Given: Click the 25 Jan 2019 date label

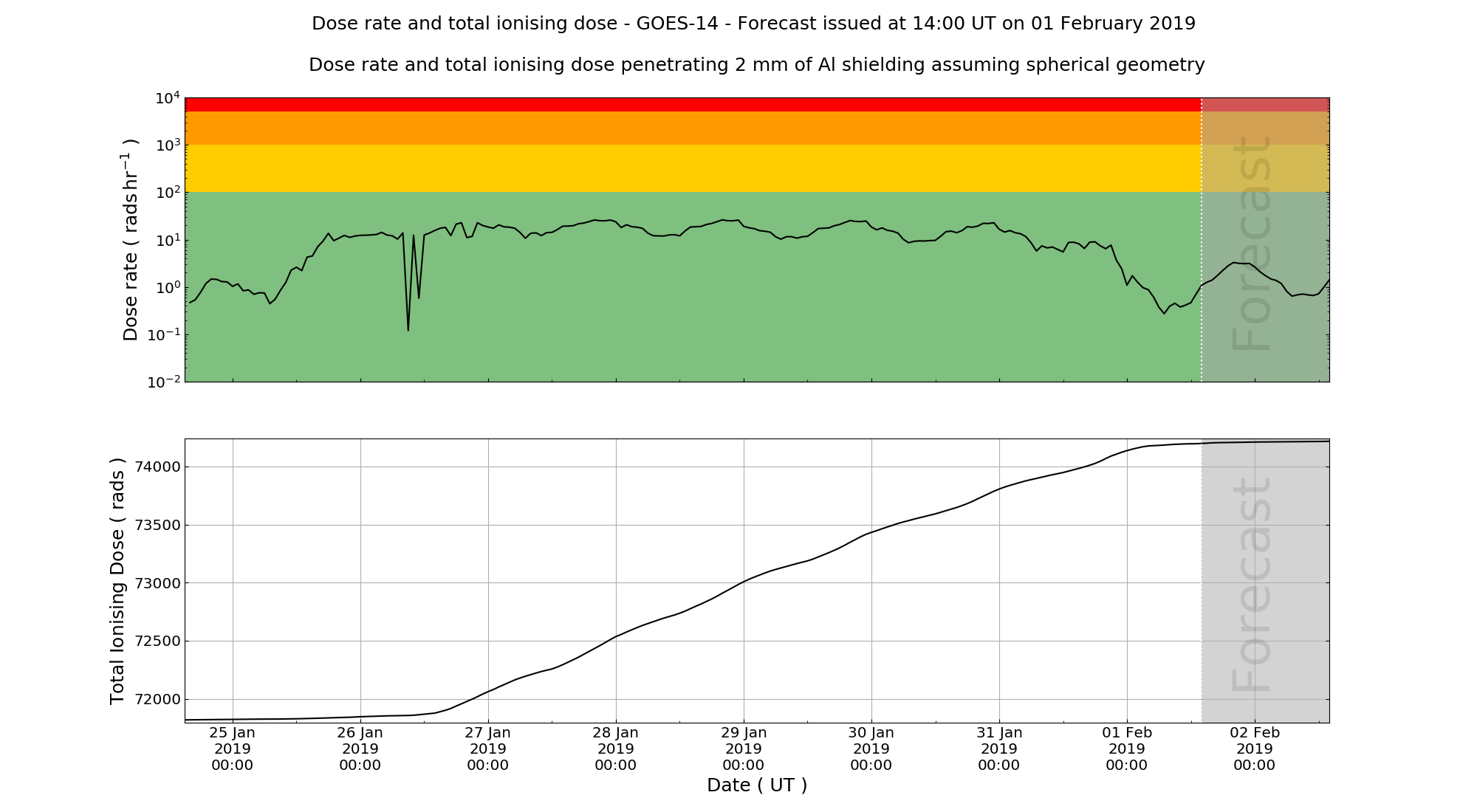Looking at the screenshot, I should (x=232, y=749).
